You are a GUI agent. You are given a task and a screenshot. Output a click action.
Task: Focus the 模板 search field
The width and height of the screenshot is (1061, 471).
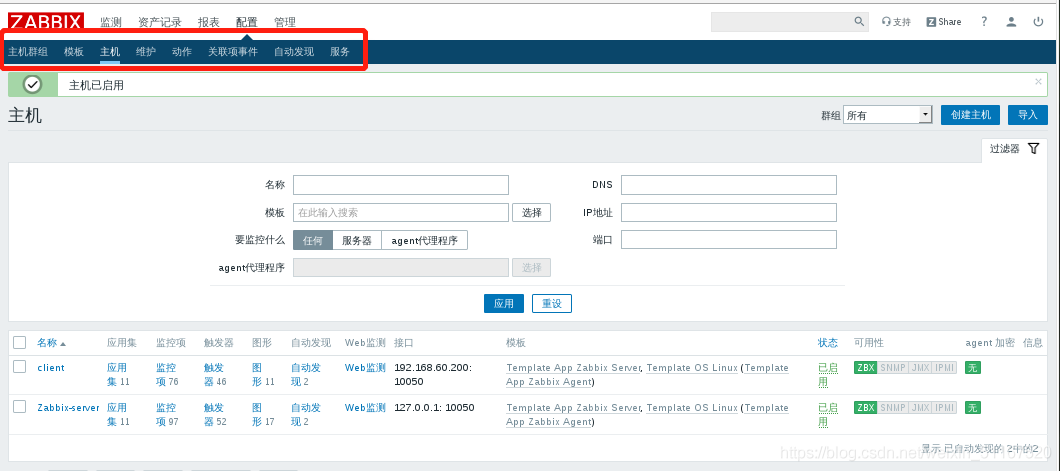tap(401, 212)
